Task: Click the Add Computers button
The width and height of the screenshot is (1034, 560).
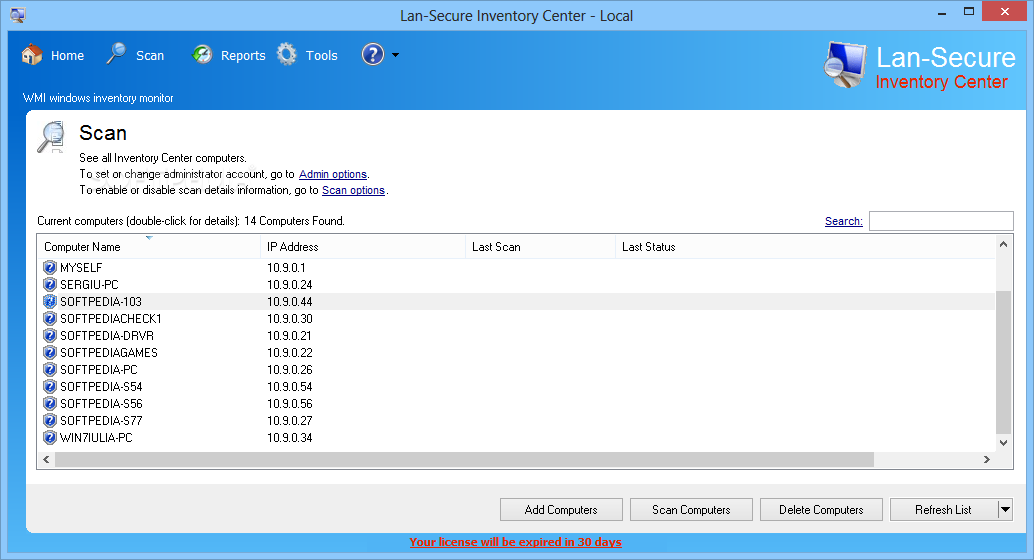Action: (x=561, y=510)
